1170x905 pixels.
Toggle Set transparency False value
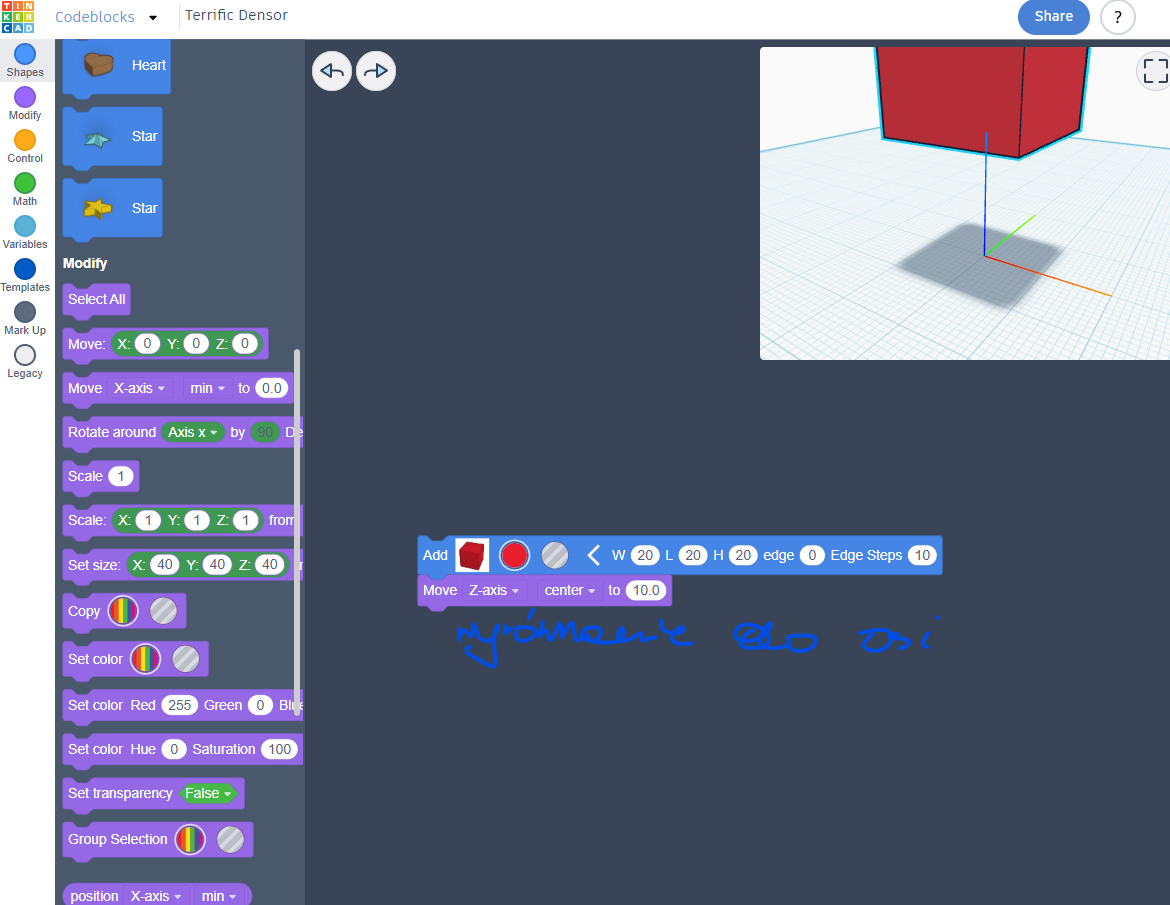coord(208,793)
